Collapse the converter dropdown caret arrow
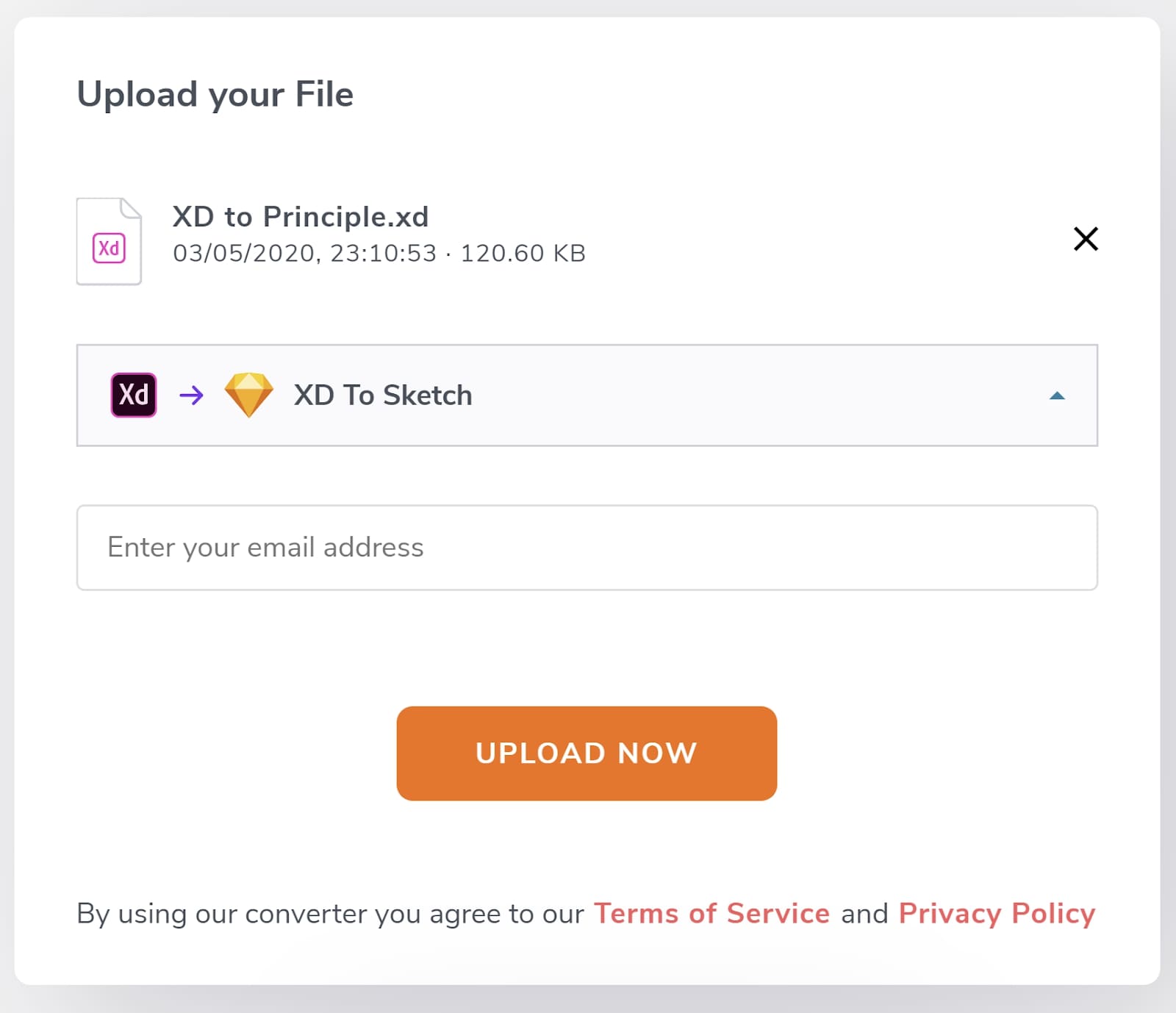The image size is (1176, 1013). pyautogui.click(x=1057, y=395)
